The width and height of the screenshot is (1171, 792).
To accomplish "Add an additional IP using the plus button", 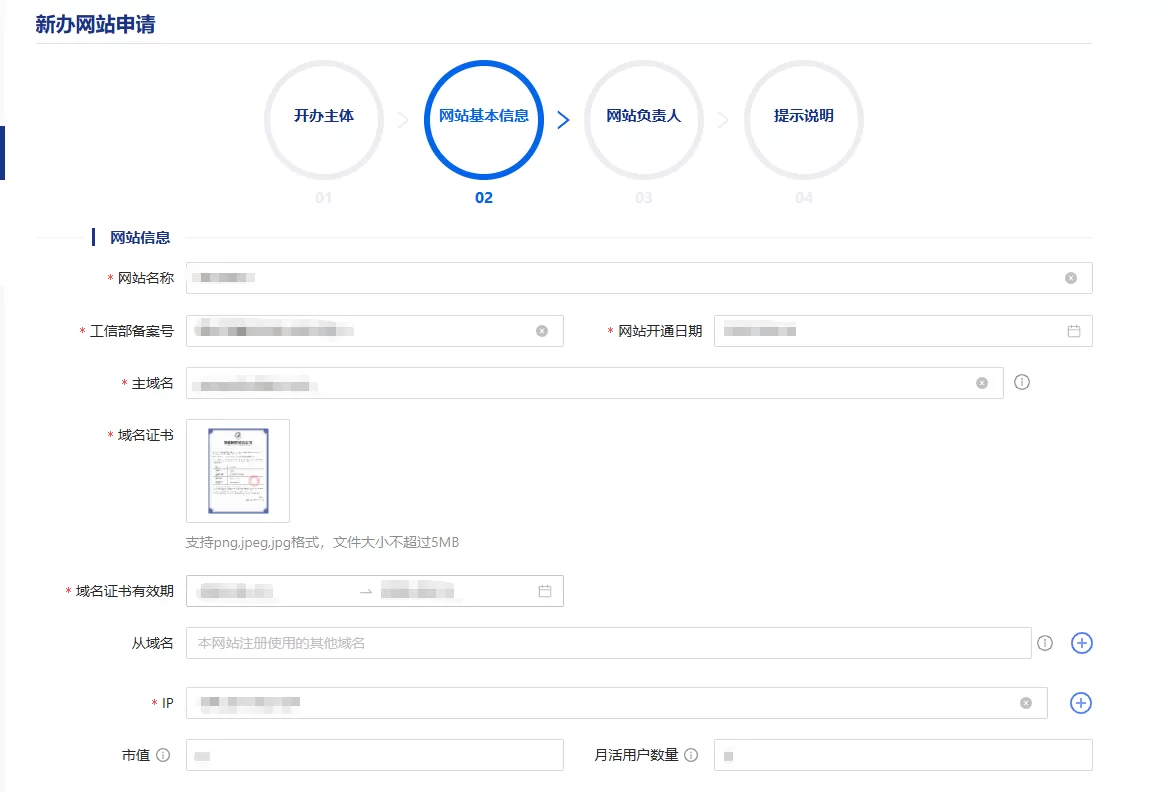I will pos(1081,703).
